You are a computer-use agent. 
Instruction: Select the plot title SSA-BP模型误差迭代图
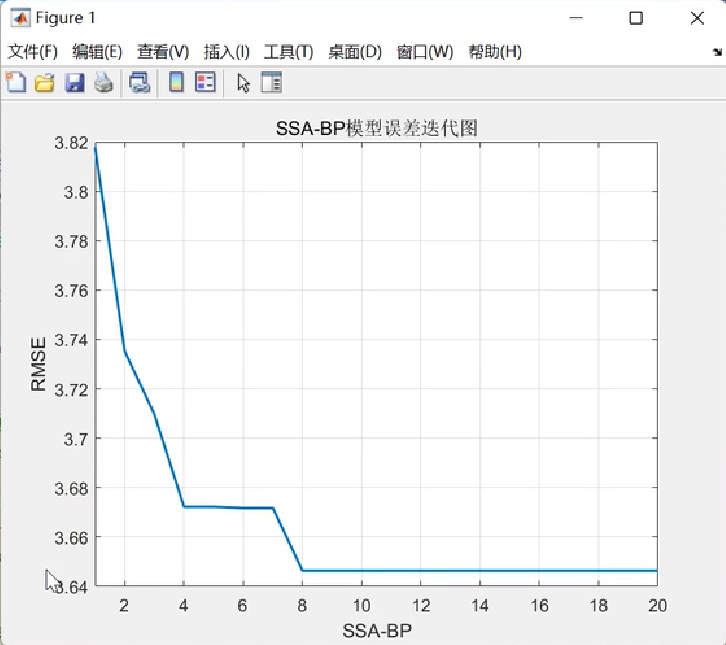click(x=376, y=128)
